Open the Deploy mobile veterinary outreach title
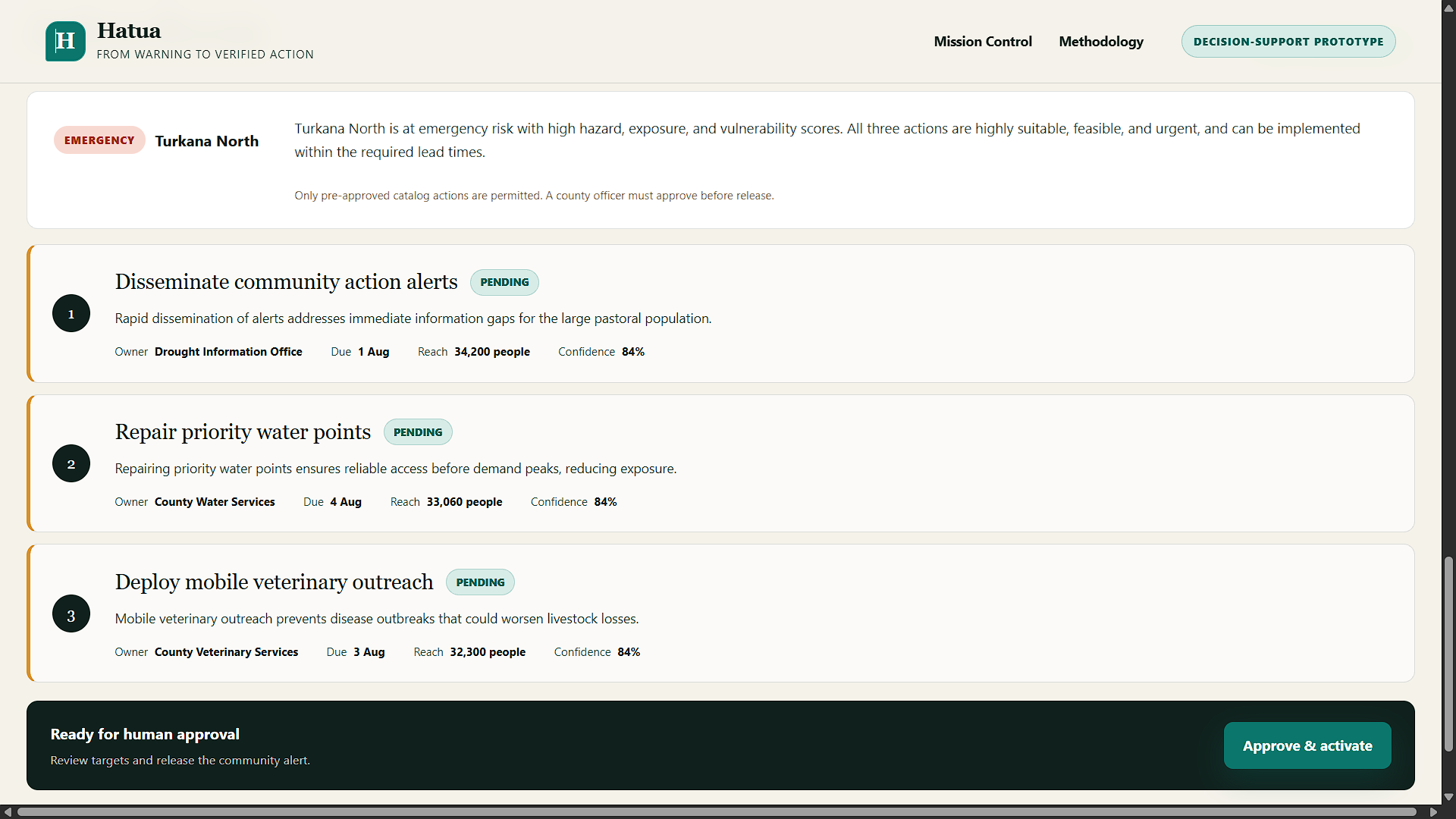Screen dimensions: 1456x819 [274, 582]
